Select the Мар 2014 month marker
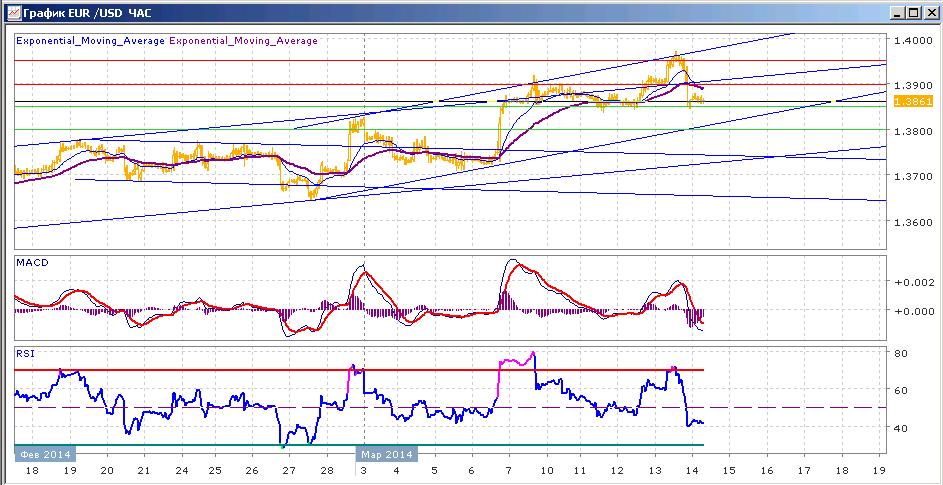Viewport: 943px width, 485px height. click(387, 454)
